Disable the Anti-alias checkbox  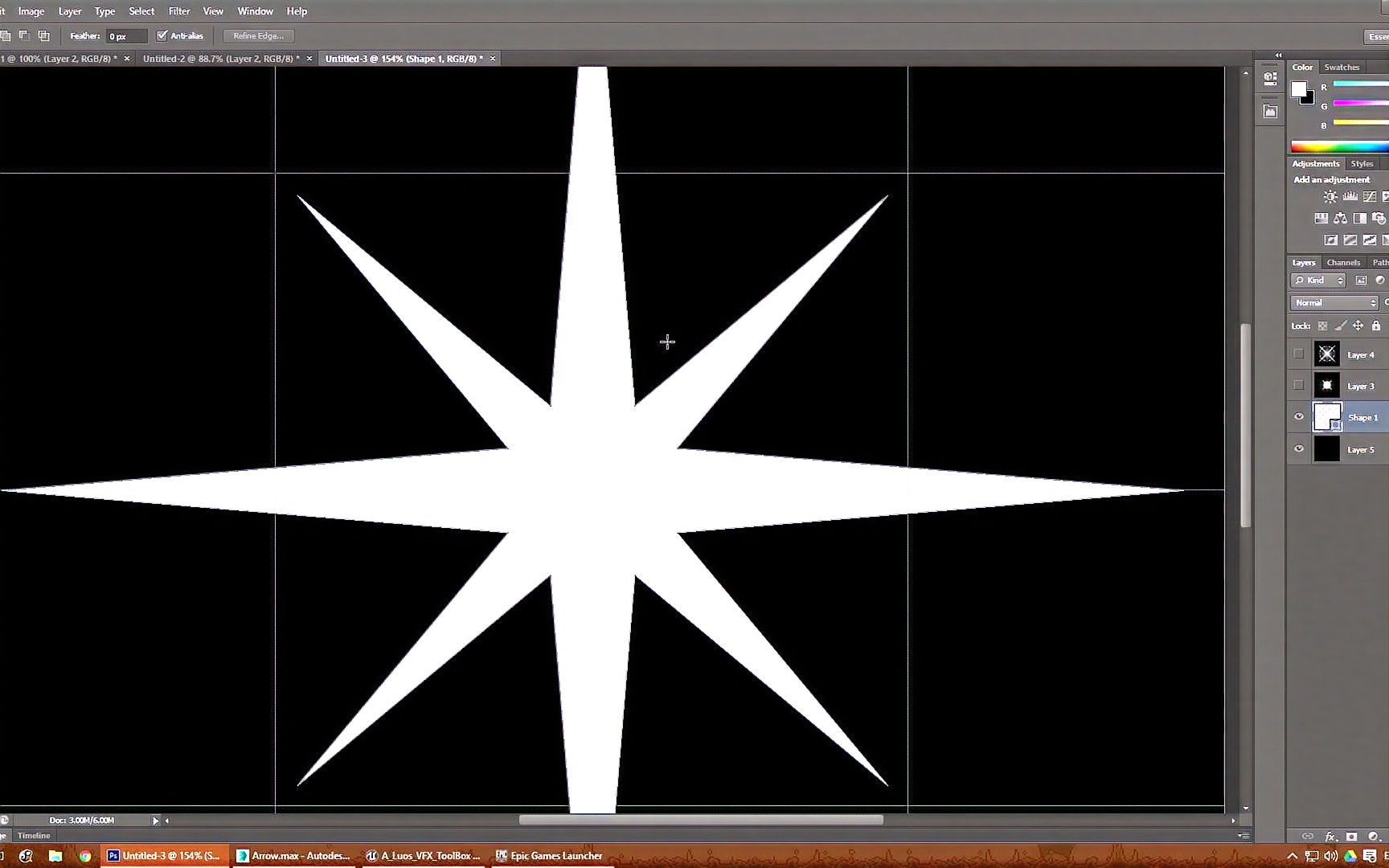(x=163, y=35)
